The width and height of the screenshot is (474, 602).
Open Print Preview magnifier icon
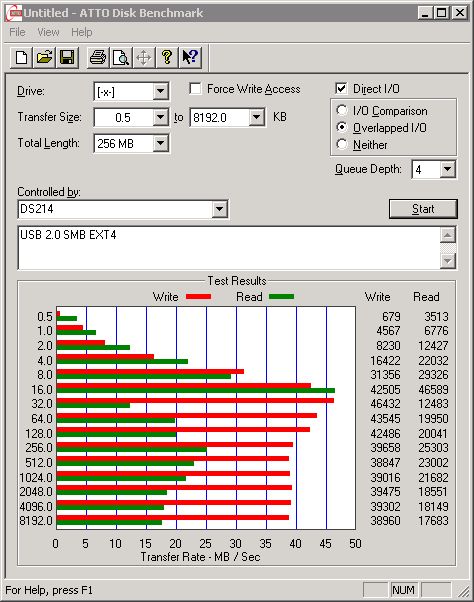click(121, 58)
